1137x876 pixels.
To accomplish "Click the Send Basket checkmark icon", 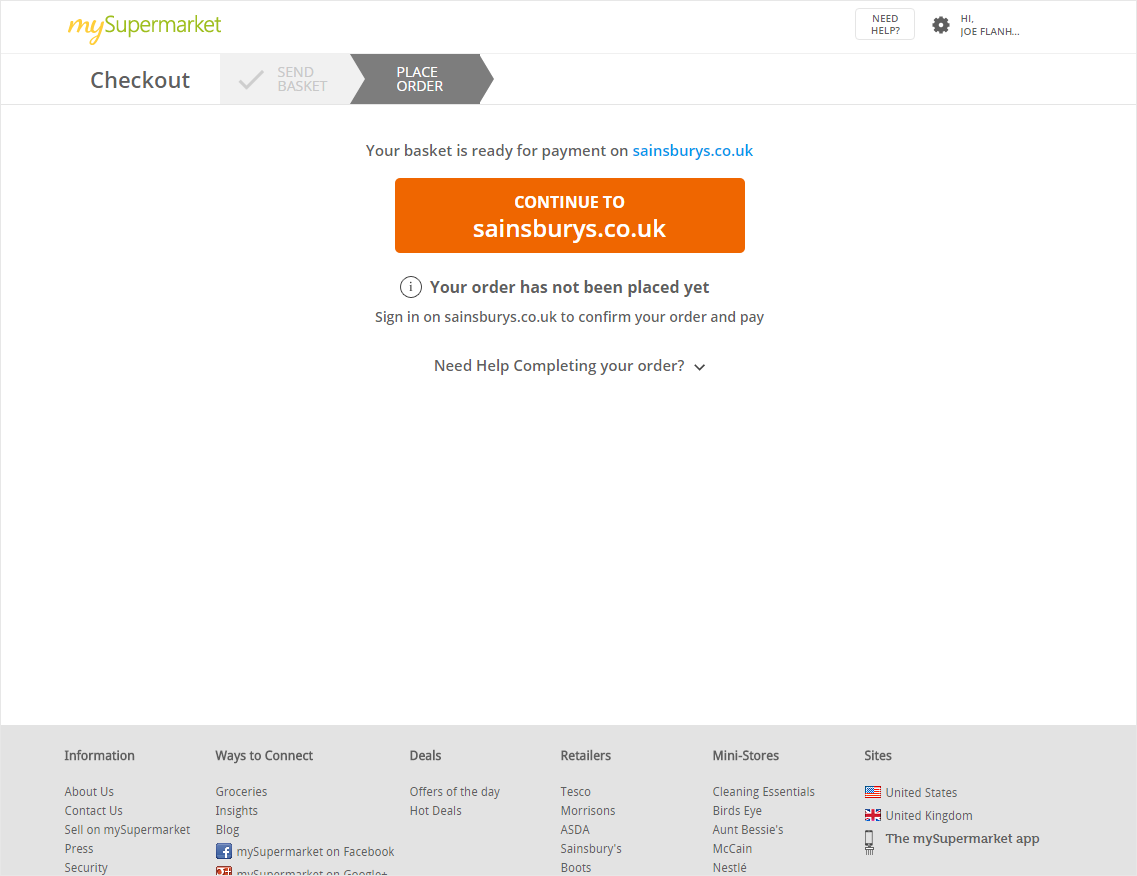I will coord(251,79).
